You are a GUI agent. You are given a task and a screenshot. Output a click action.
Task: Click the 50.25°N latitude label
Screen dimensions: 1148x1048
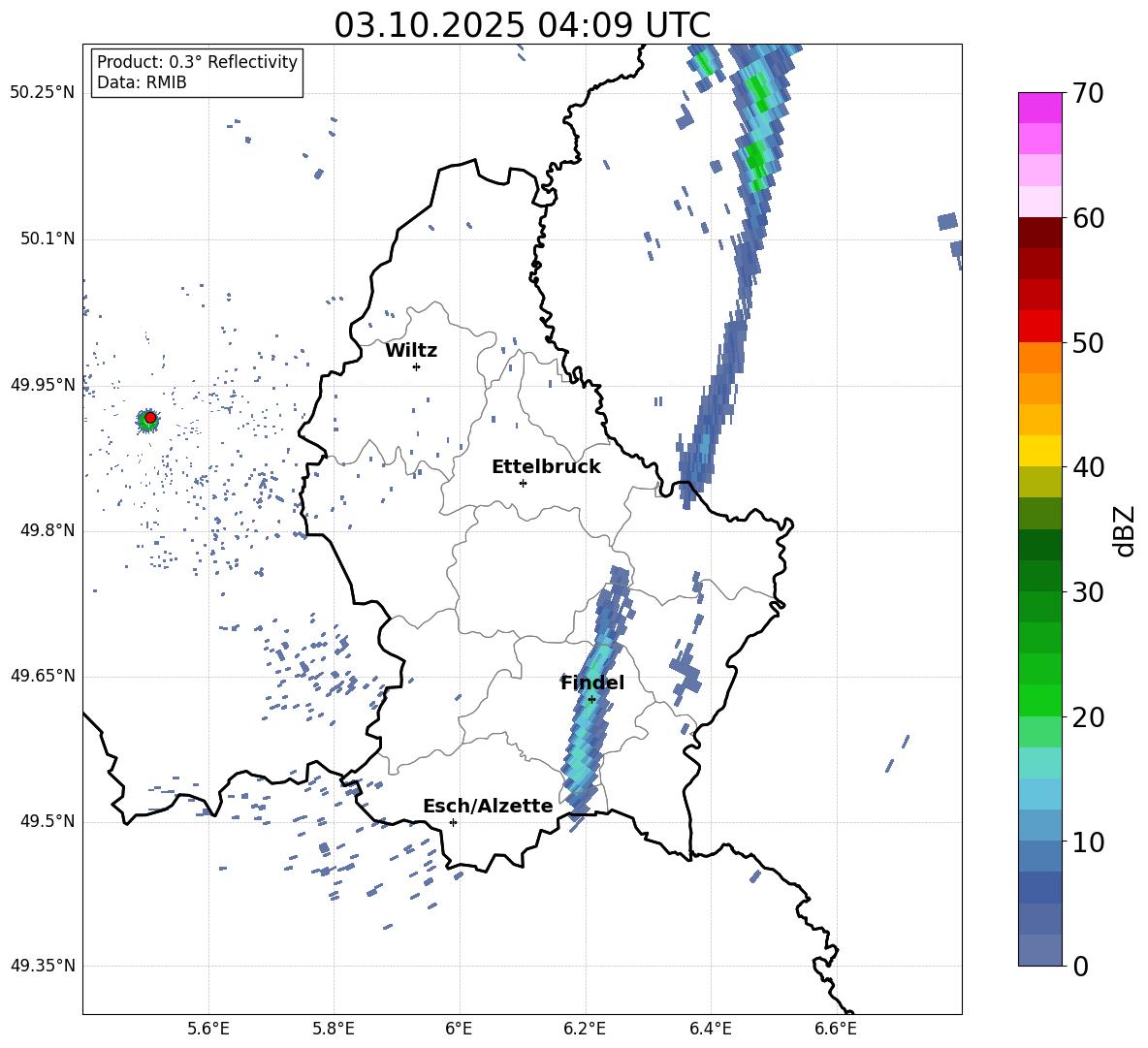click(x=43, y=93)
